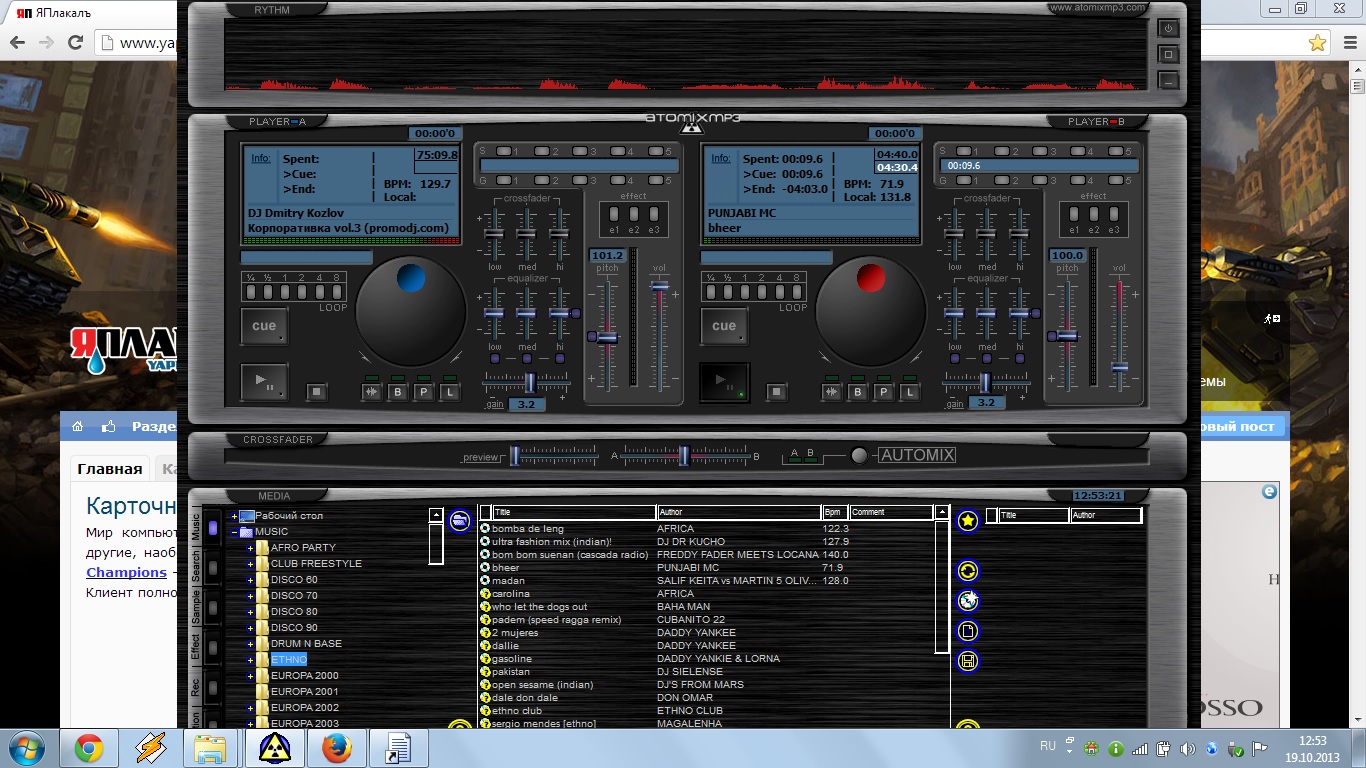
Task: Expand the Рабочий стол tree node
Action: click(235, 516)
